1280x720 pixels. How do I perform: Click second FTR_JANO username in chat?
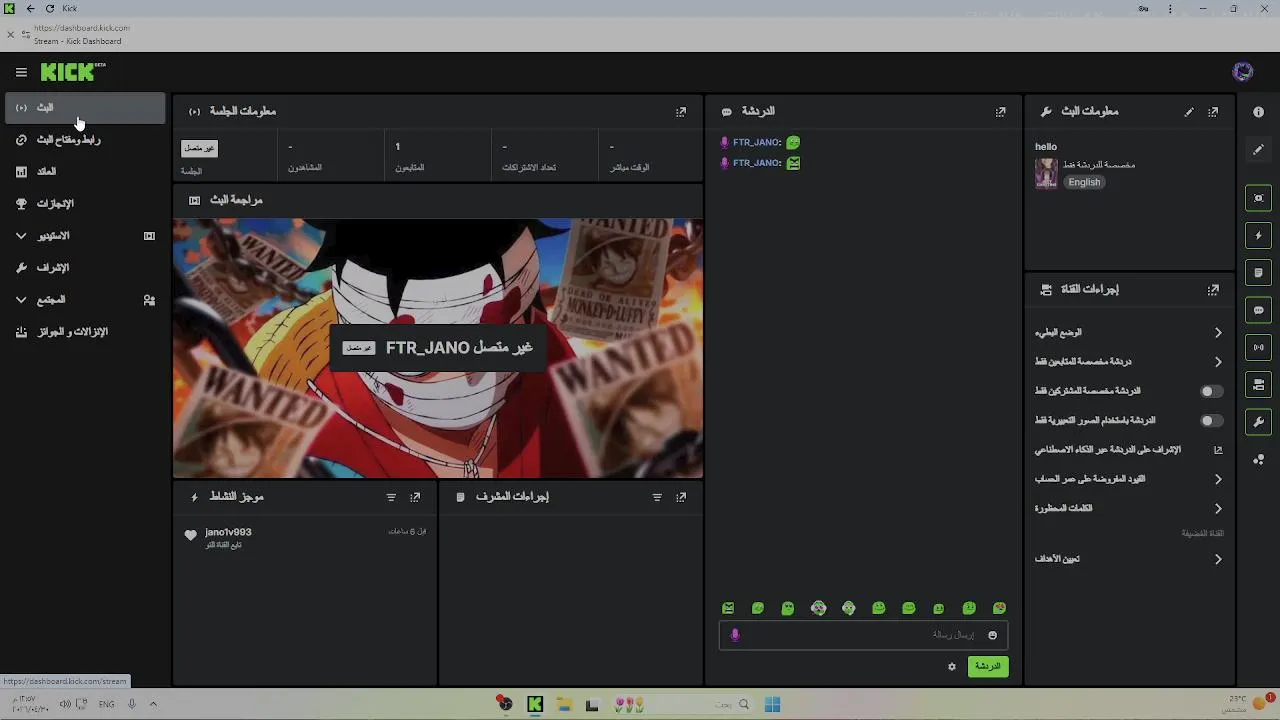tap(757, 163)
